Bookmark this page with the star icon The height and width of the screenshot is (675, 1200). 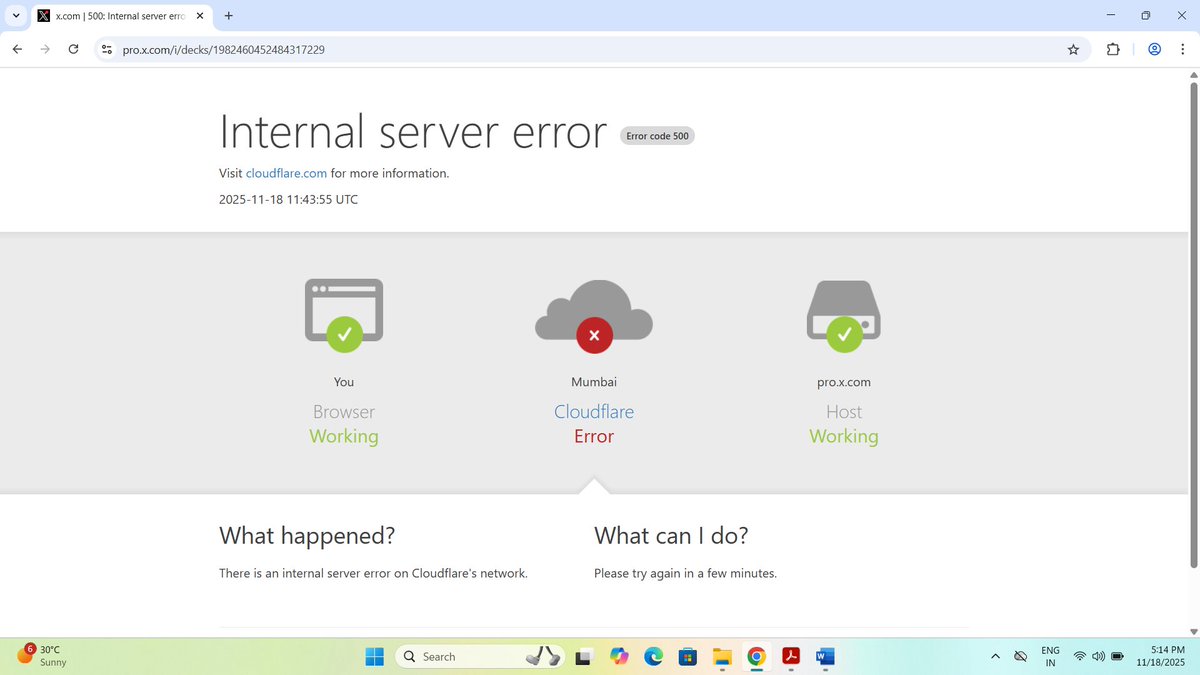1073,49
